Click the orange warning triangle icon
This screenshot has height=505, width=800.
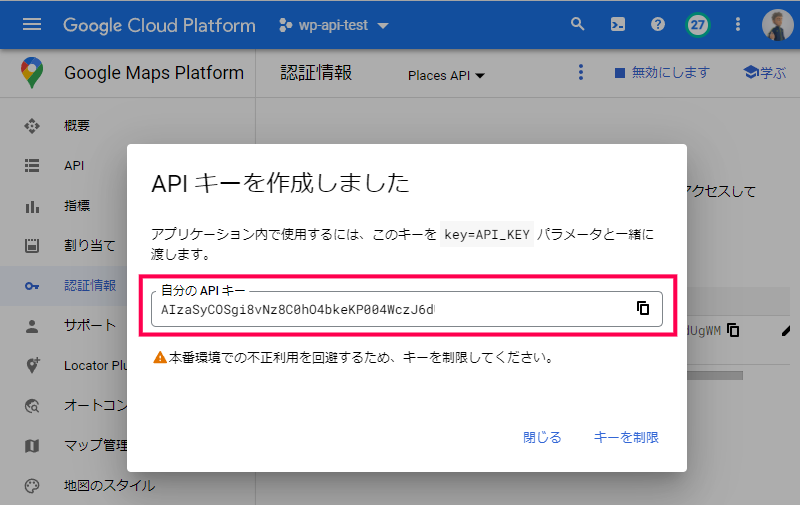[x=160, y=357]
